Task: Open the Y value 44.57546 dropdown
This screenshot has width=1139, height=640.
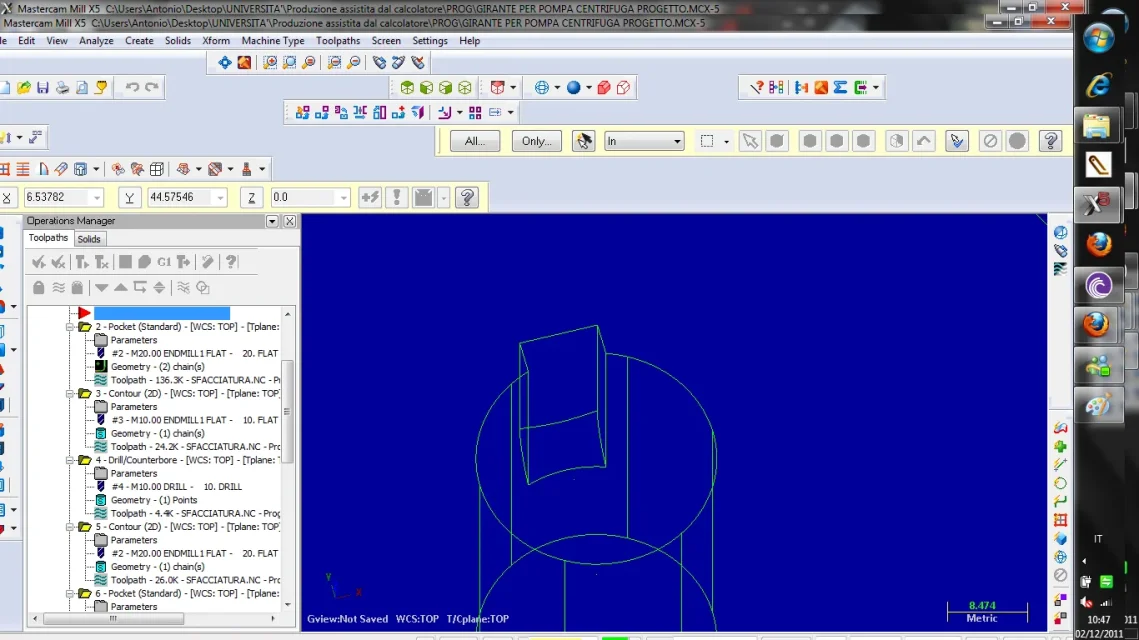Action: click(220, 198)
